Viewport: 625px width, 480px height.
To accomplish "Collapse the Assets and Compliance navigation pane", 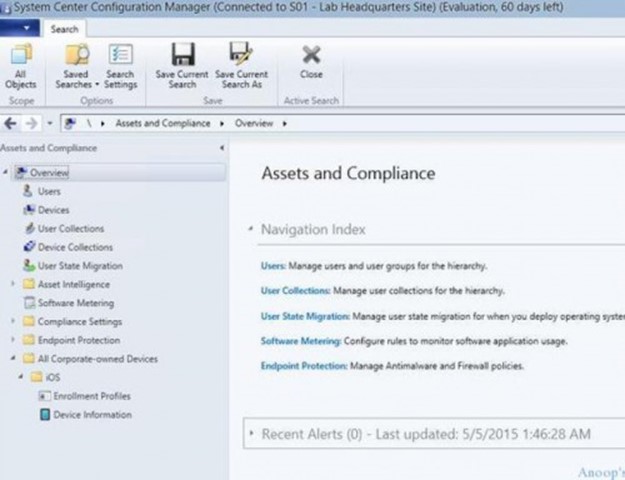I will (222, 148).
